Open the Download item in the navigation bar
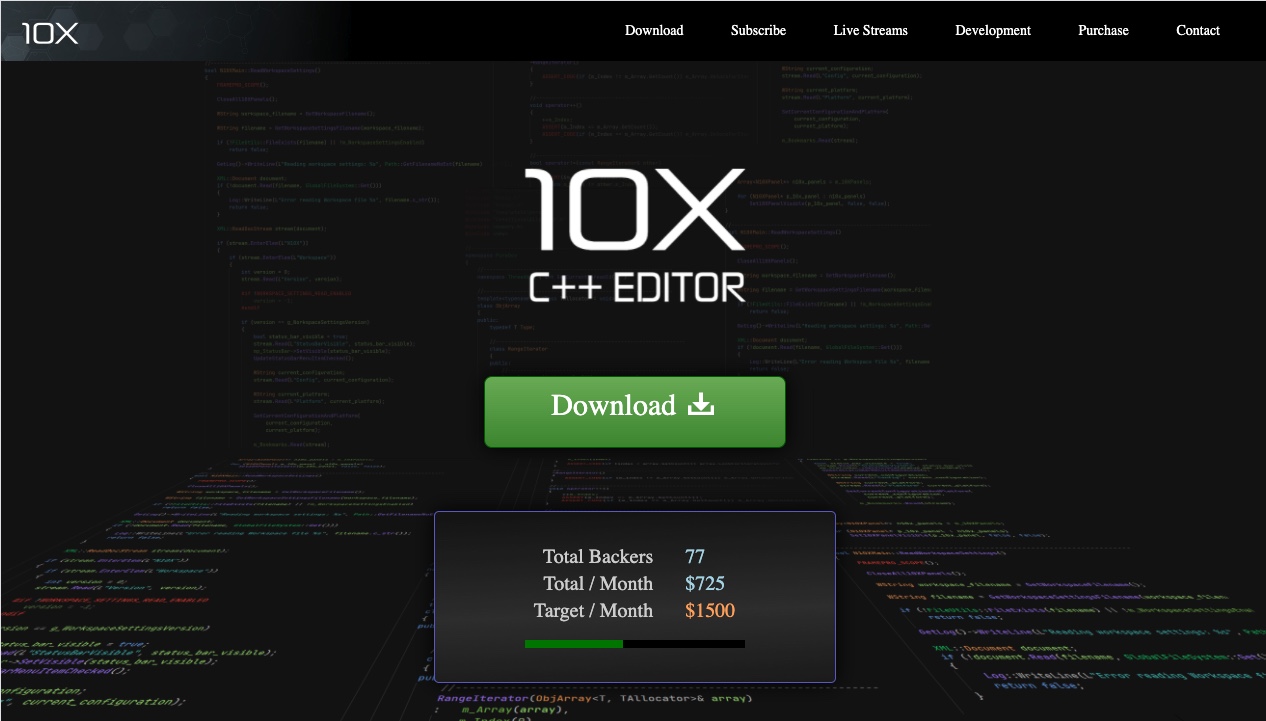Viewport: 1266px width, 721px height. click(x=654, y=30)
